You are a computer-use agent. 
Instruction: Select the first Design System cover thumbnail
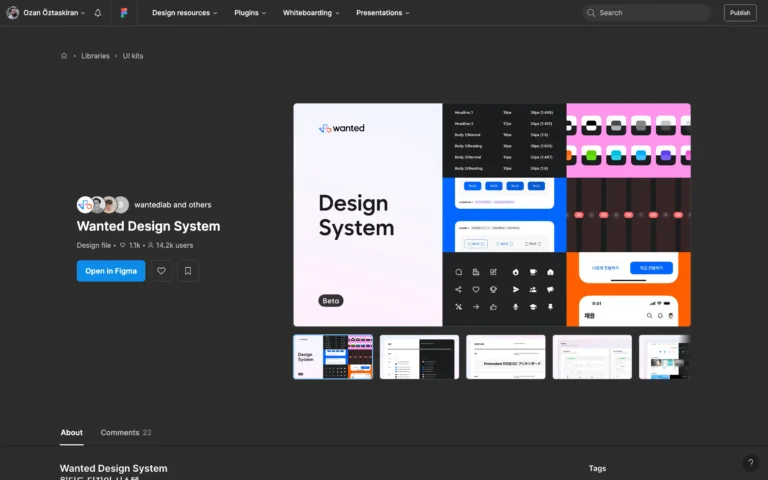click(333, 357)
